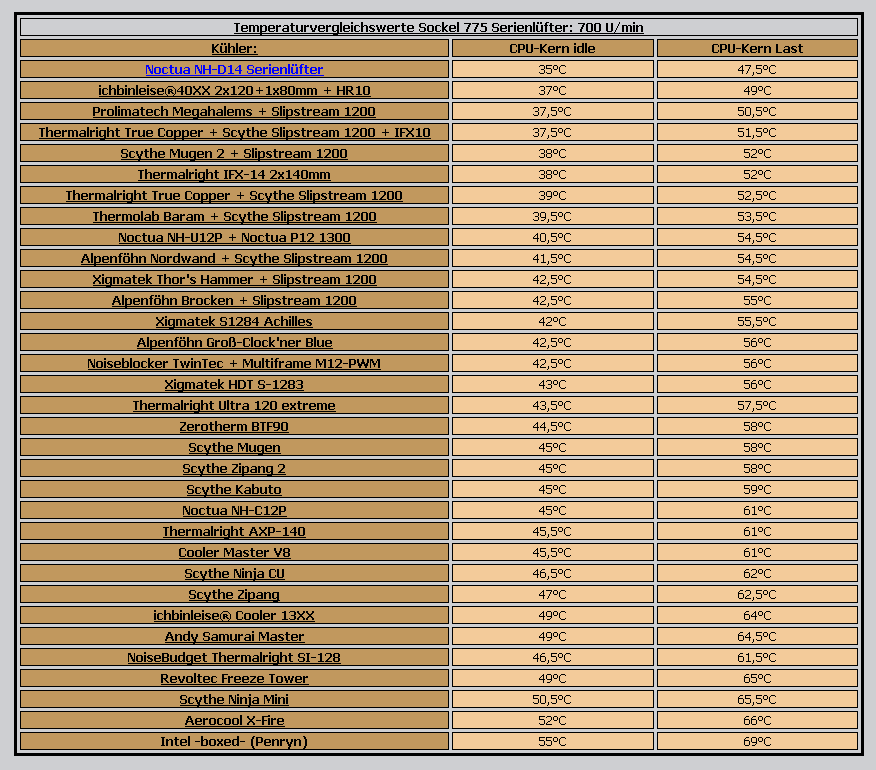Select 49°C load value for ichbinleise 40XX

click(757, 91)
